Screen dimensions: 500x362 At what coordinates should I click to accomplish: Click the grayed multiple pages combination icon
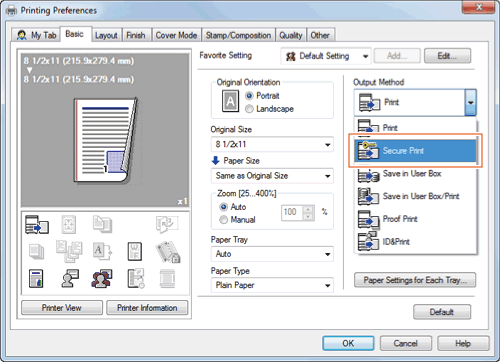[x=69, y=251]
